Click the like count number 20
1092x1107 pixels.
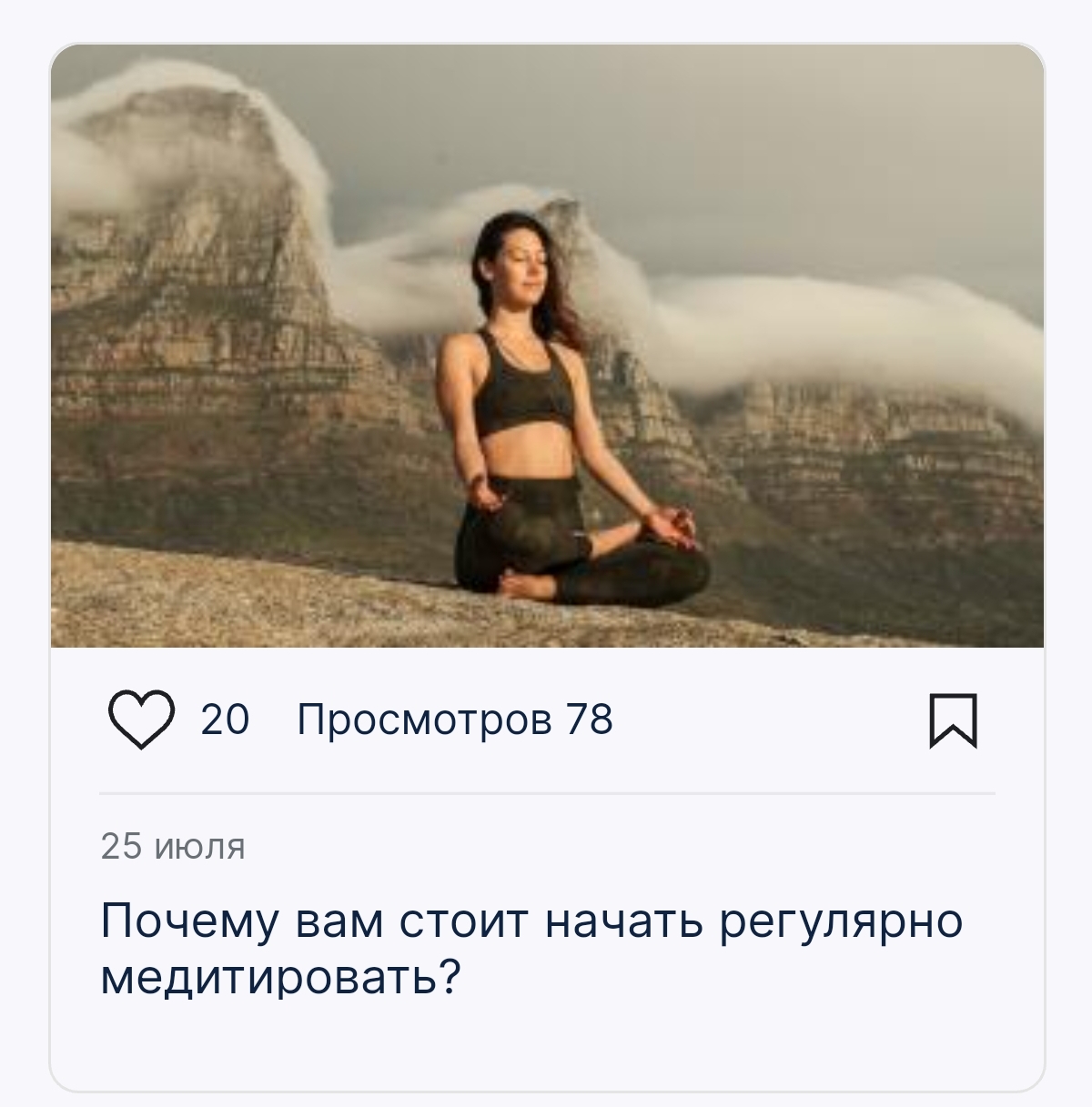225,720
